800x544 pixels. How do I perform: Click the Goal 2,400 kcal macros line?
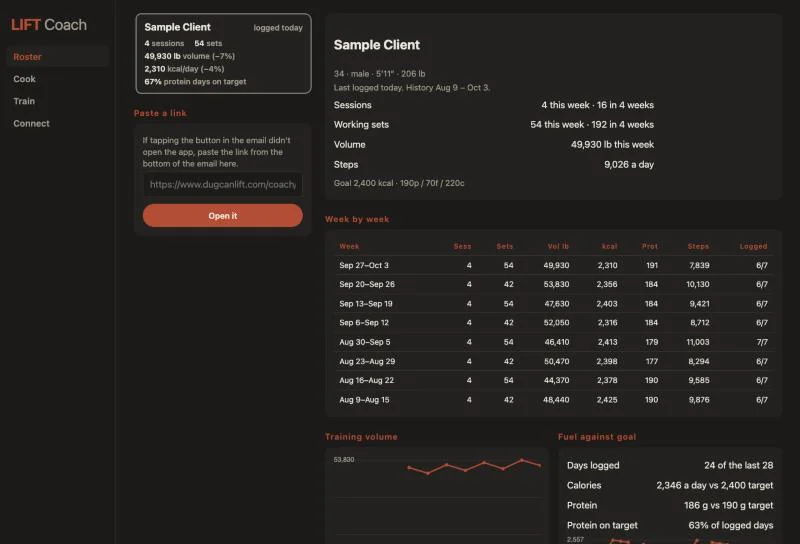click(x=399, y=183)
